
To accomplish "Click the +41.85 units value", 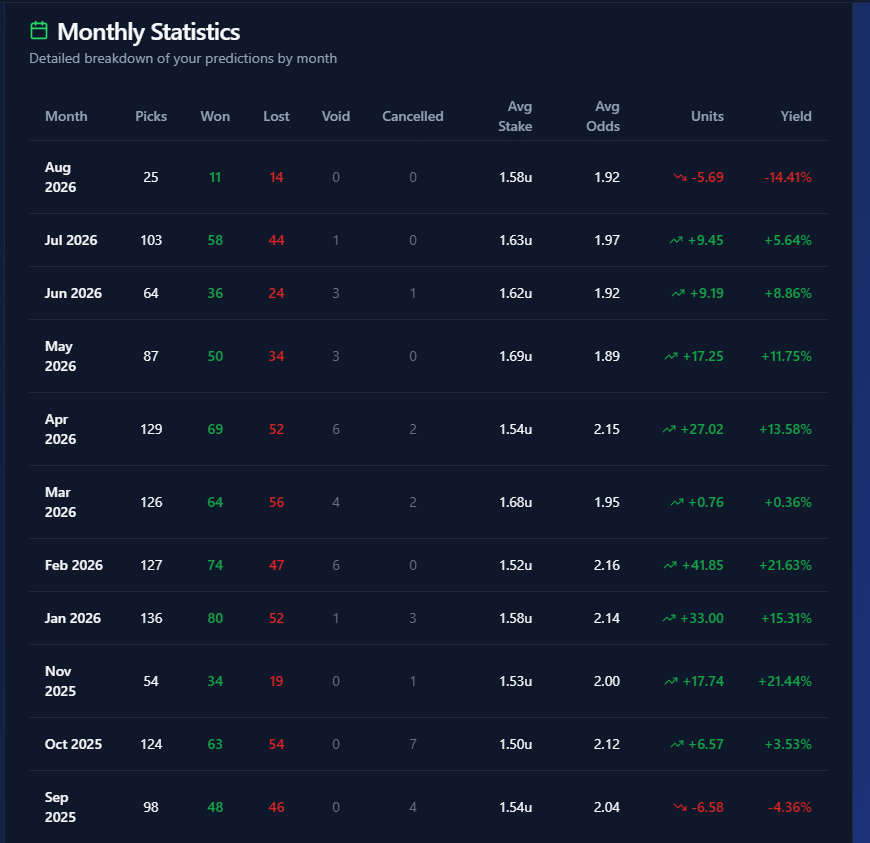I will click(x=703, y=565).
